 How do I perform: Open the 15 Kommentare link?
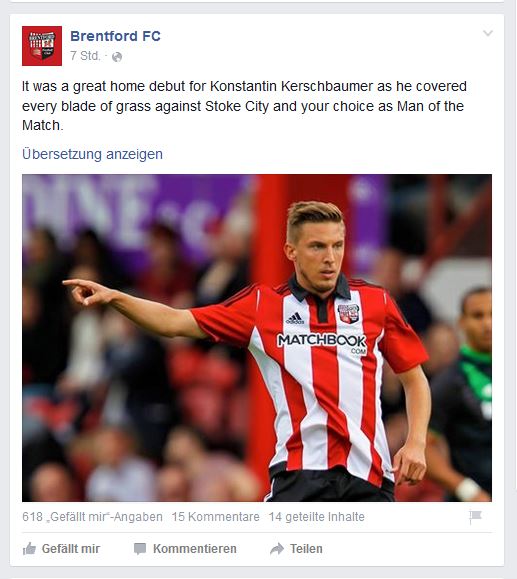pyautogui.click(x=216, y=517)
